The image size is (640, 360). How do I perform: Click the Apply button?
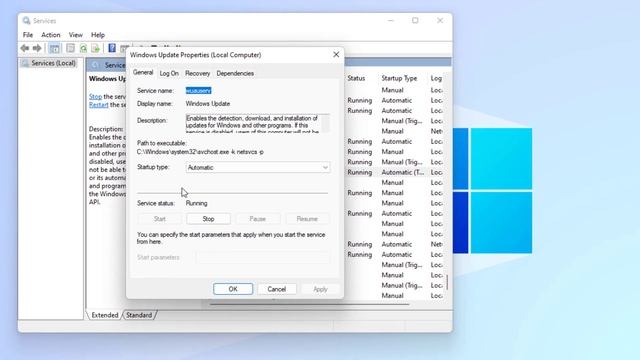(x=320, y=289)
